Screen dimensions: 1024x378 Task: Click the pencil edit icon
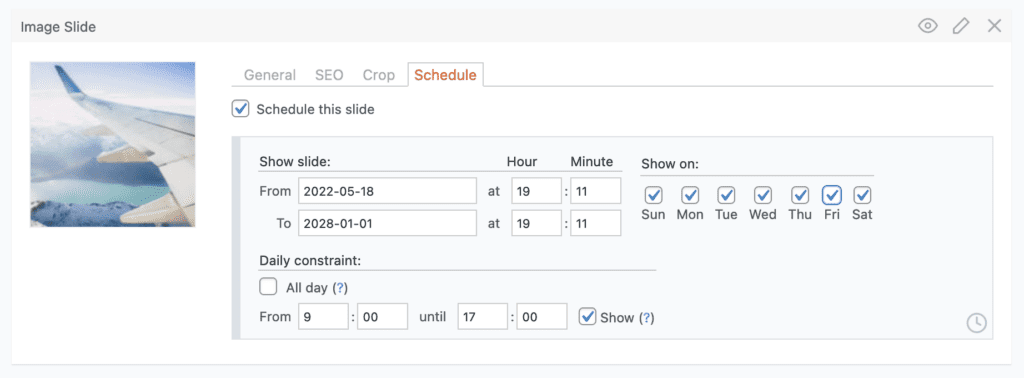pos(961,26)
